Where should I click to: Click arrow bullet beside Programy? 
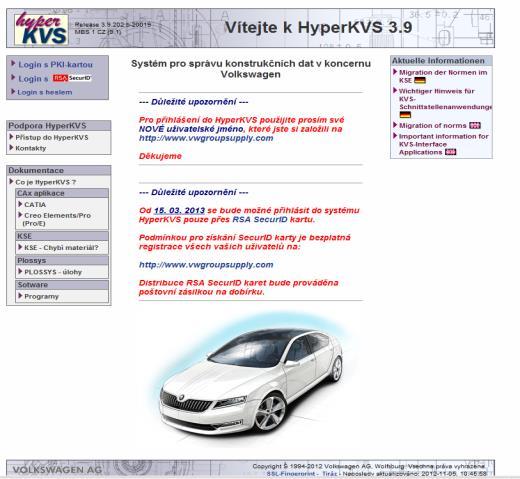(x=20, y=296)
